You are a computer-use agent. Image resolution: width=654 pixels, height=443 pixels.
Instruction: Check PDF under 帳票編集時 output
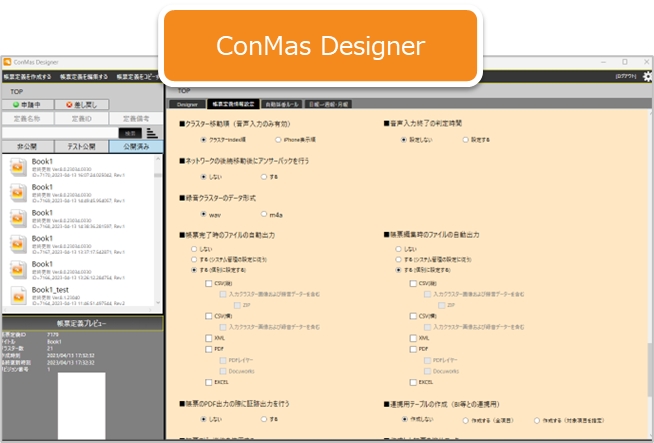pyautogui.click(x=413, y=349)
